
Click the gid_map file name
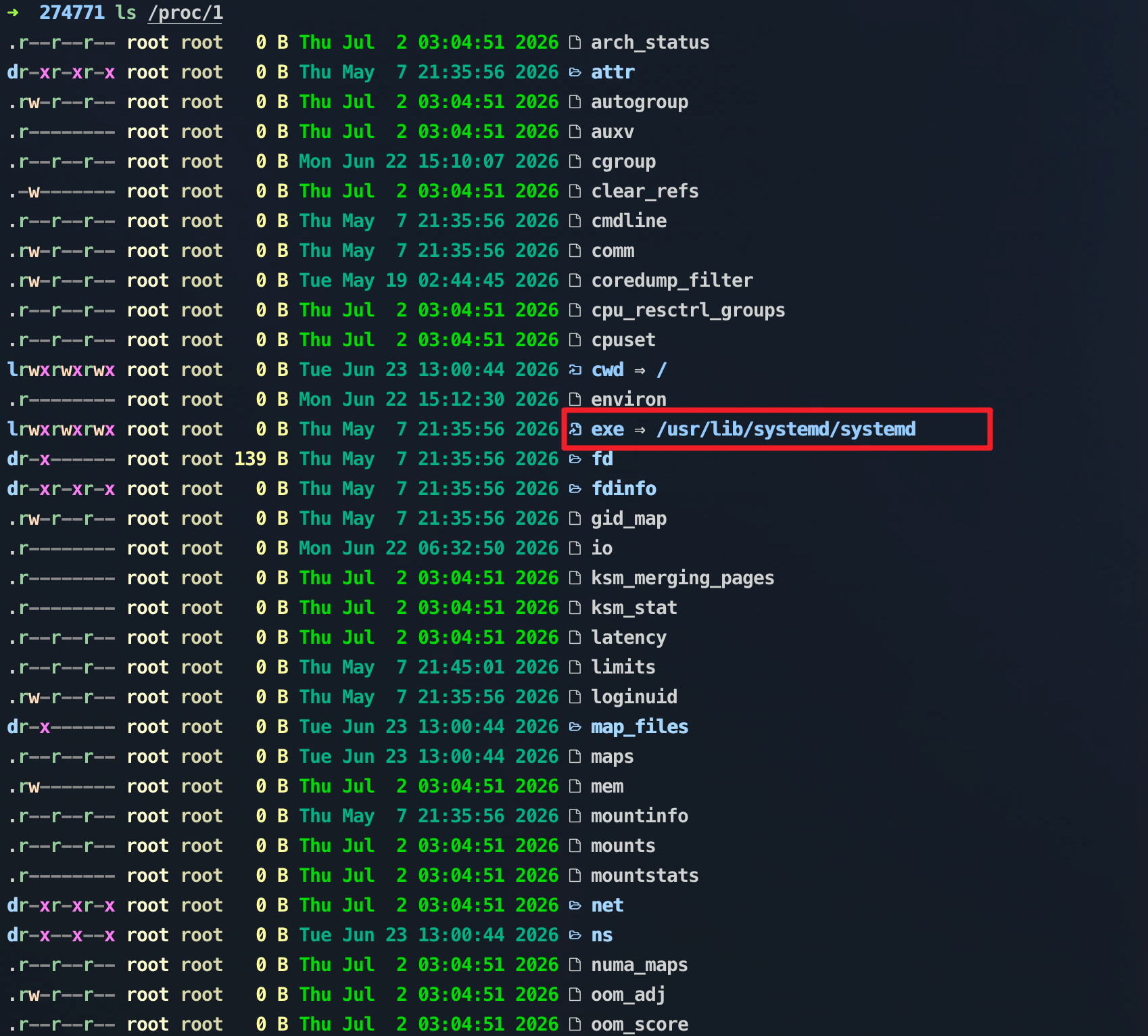click(x=629, y=519)
